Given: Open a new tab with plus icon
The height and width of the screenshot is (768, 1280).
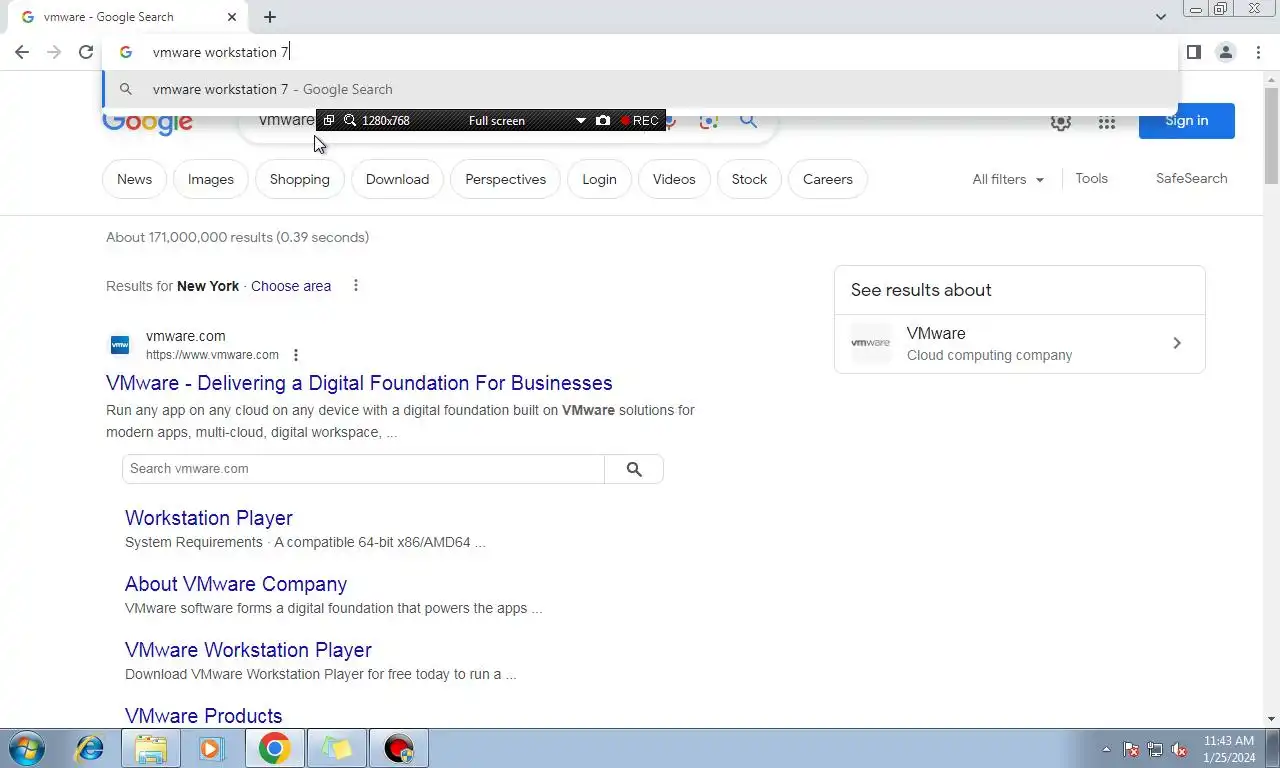Looking at the screenshot, I should coord(270,17).
